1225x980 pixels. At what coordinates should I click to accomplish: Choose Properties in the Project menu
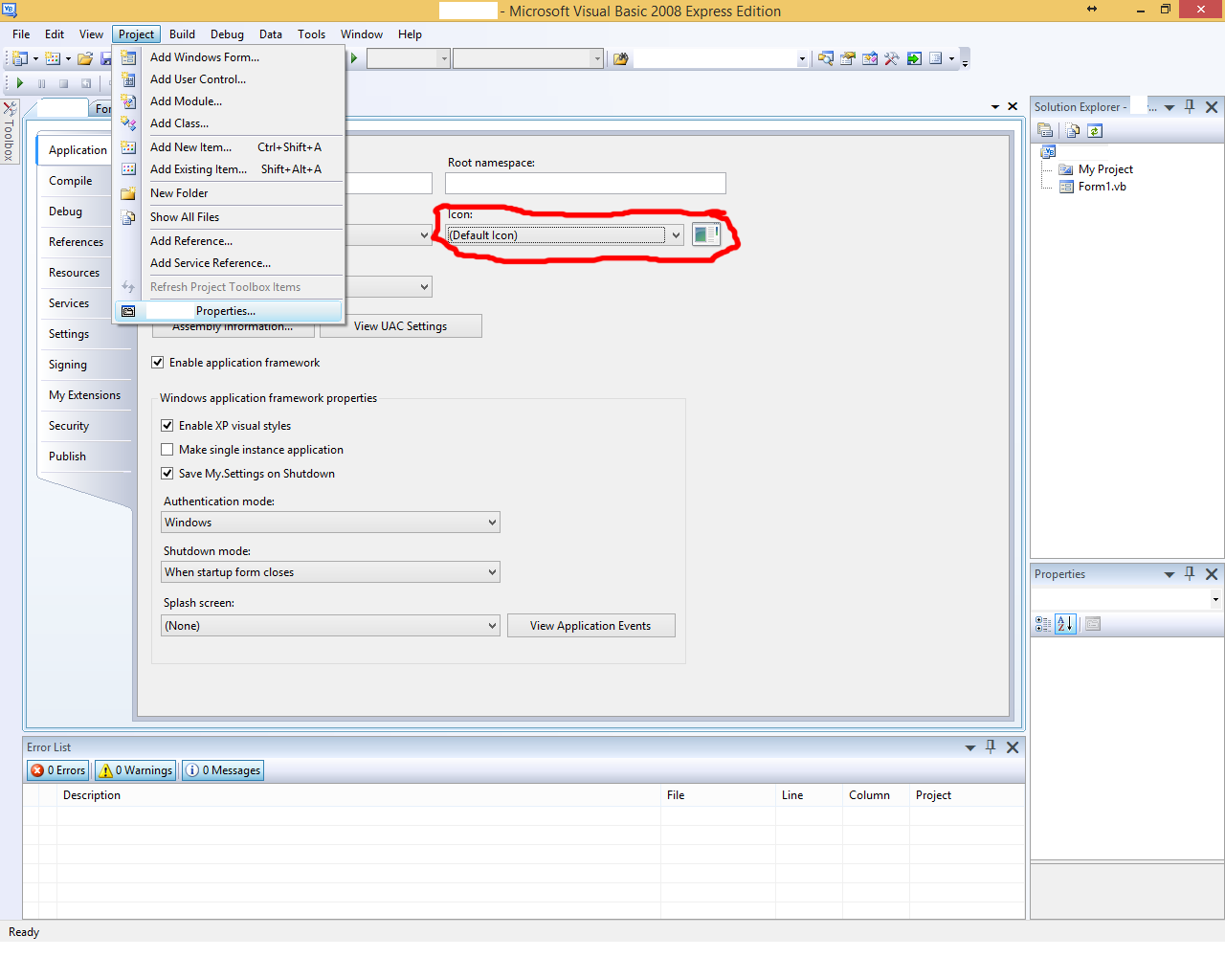pos(230,311)
